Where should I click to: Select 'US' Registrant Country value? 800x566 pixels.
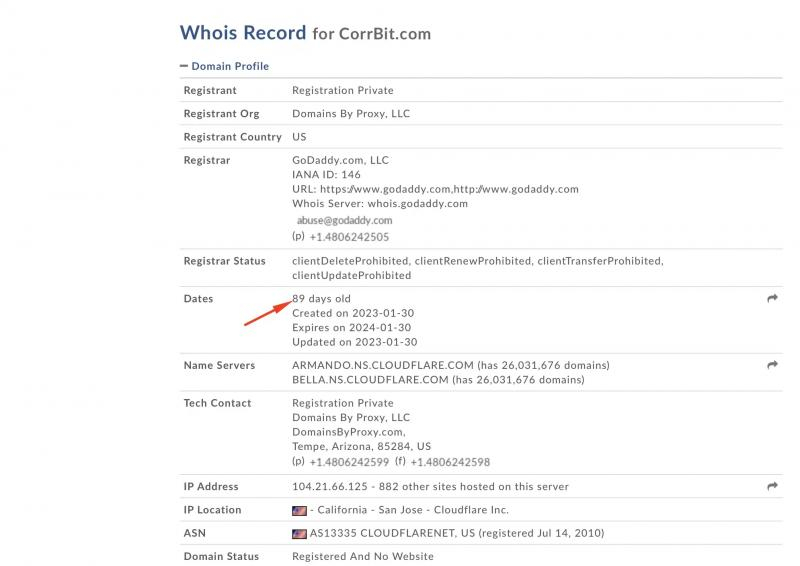pos(299,137)
